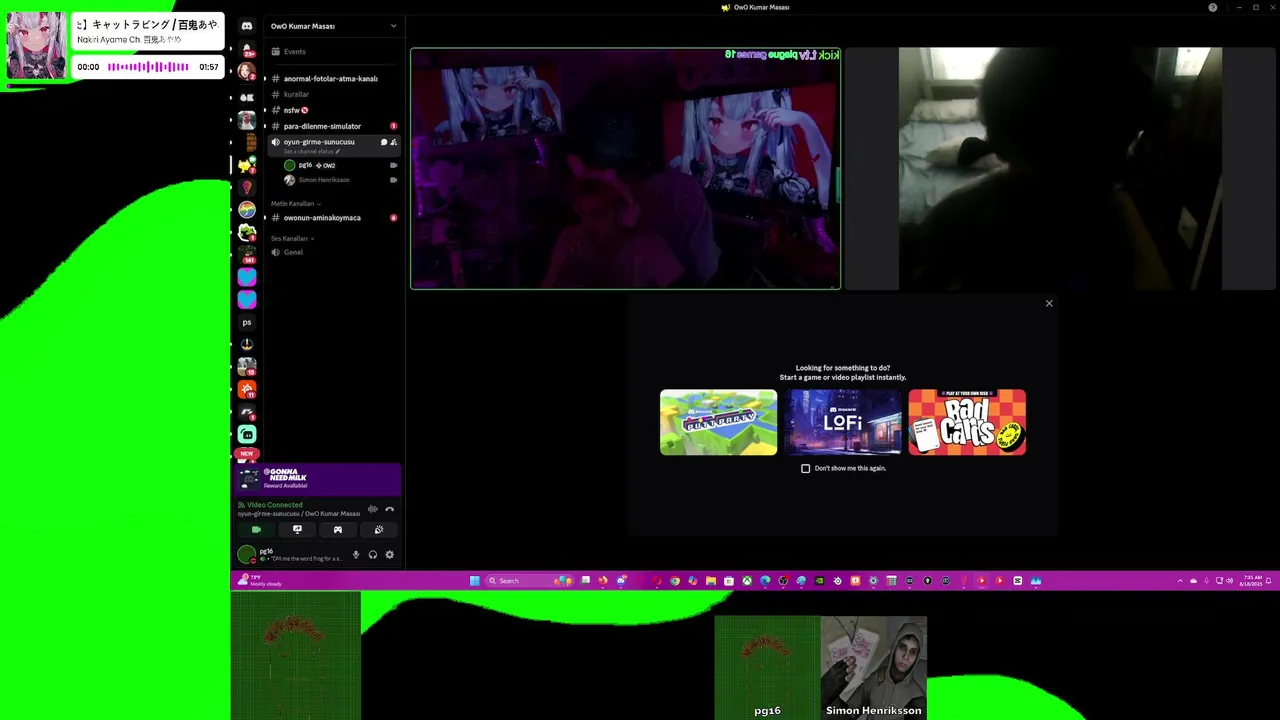Check 'Don't show me this again'
Image resolution: width=1280 pixels, height=720 pixels.
pyautogui.click(x=806, y=468)
